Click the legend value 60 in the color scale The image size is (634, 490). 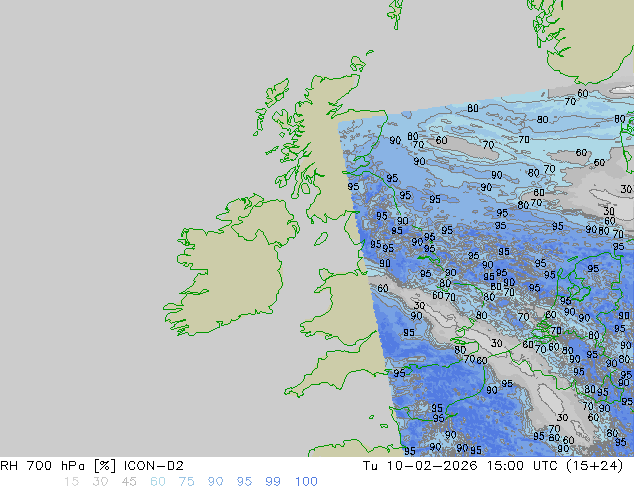click(x=158, y=482)
